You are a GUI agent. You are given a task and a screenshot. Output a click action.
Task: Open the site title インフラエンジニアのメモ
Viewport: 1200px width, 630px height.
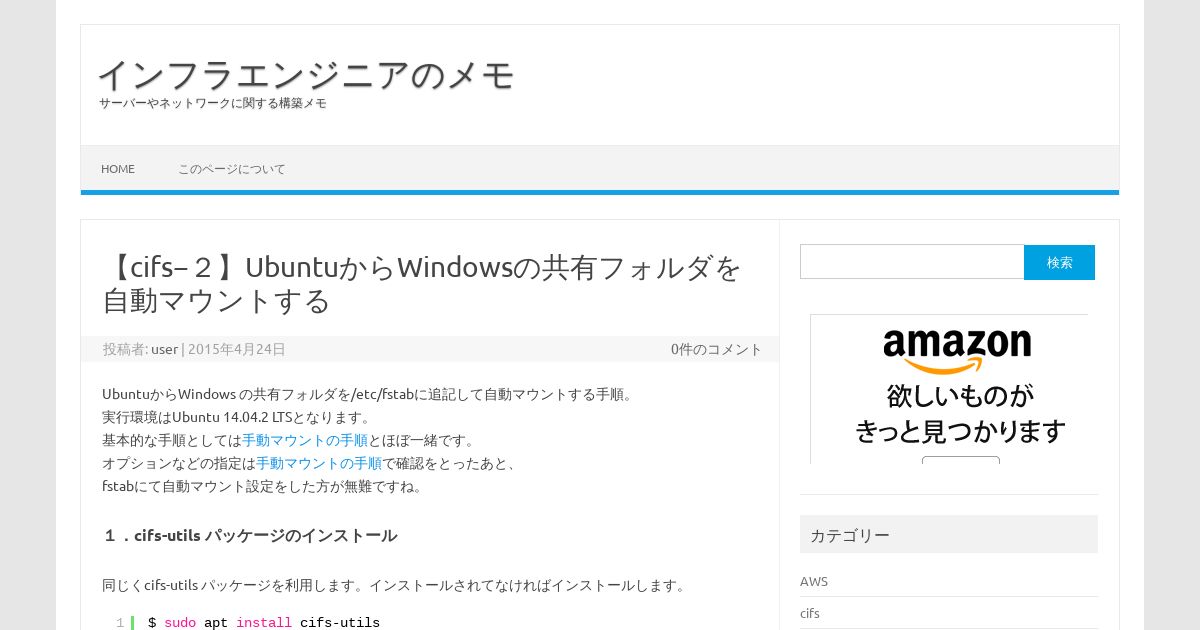[306, 75]
